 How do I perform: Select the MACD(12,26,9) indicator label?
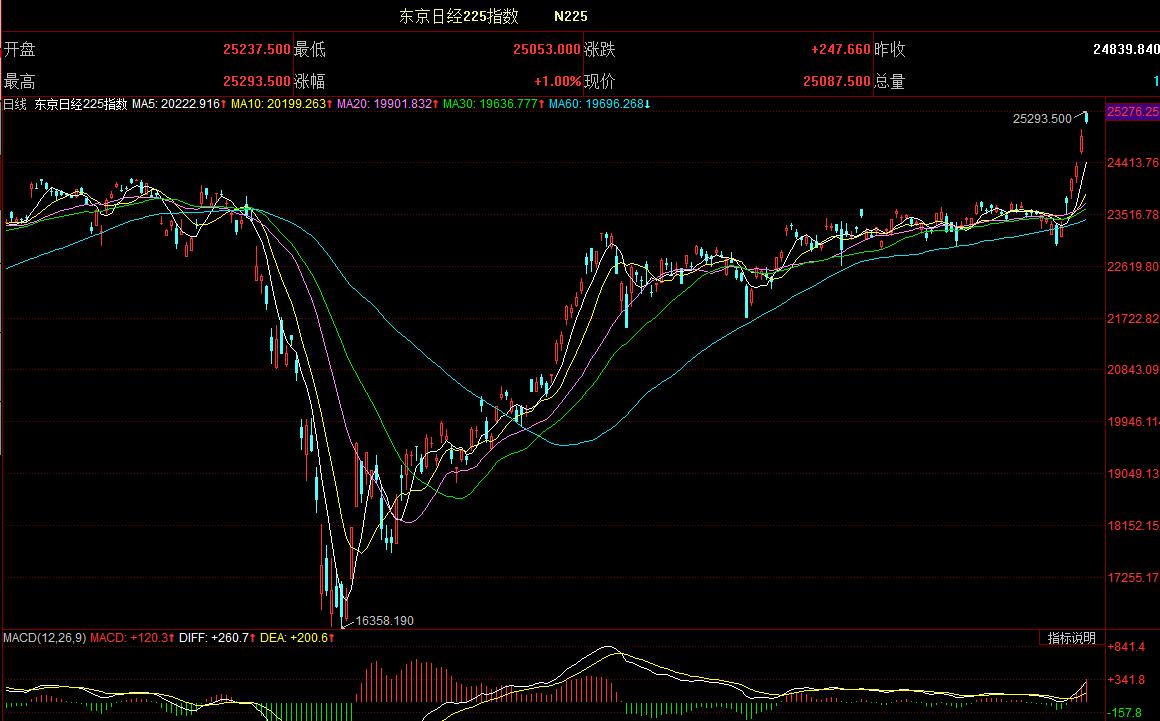coord(44,637)
